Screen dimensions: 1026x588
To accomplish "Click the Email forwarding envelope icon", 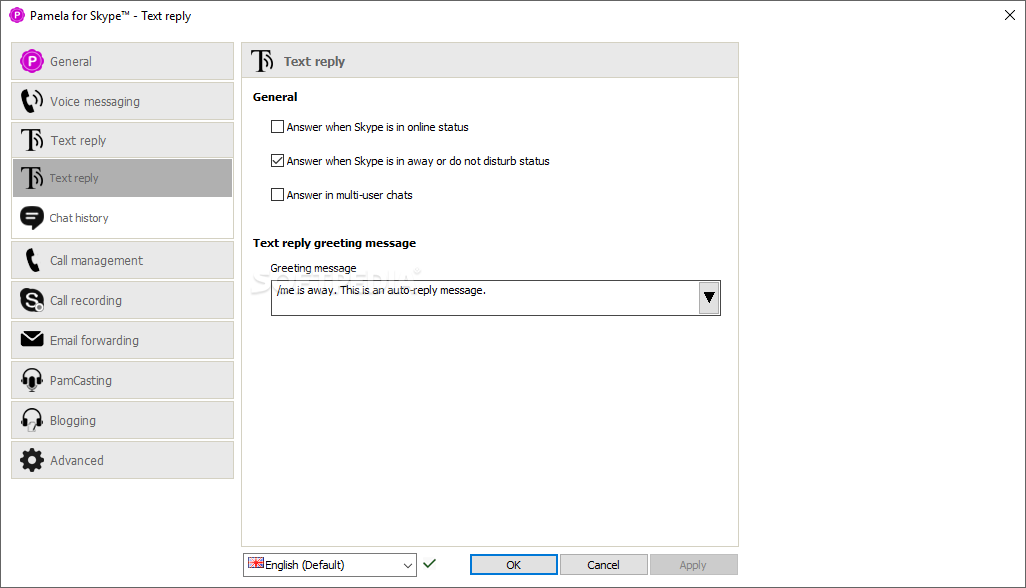I will pos(31,339).
